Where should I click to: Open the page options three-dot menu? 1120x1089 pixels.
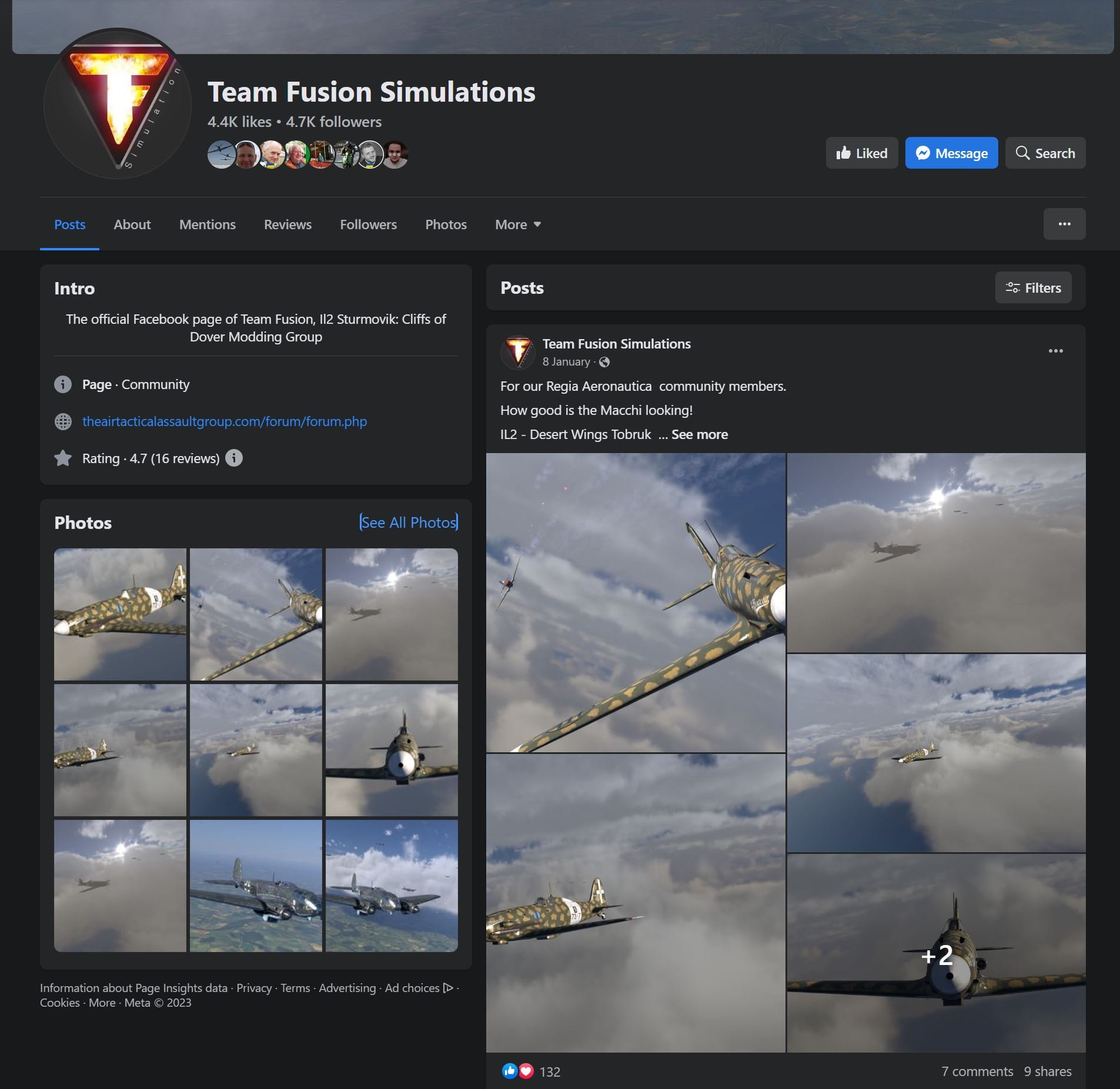coord(1064,224)
